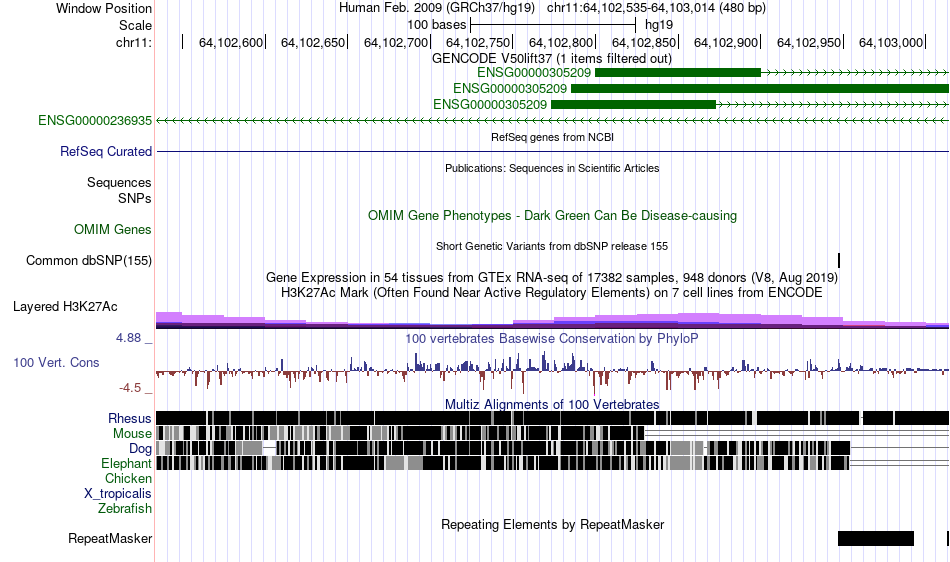This screenshot has height=562, width=950.
Task: Click the Rhesus alignment bar
Action: (552, 418)
